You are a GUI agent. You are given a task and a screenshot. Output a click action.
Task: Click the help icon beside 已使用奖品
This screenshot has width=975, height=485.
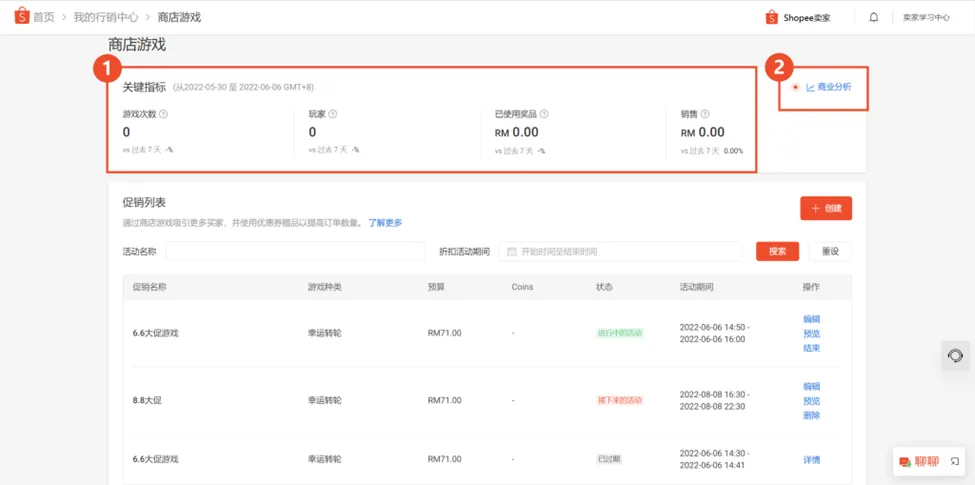point(544,114)
